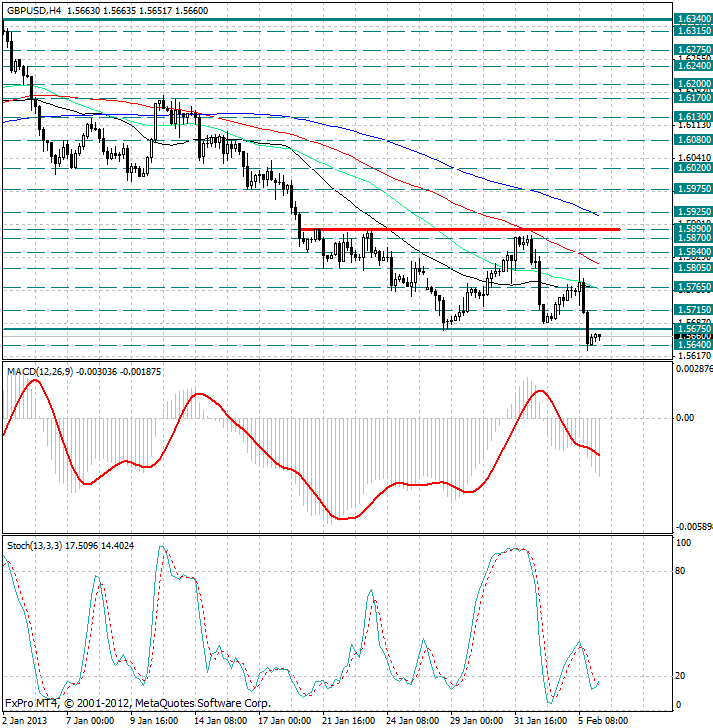Click the 1.5675 price level label
Screen dimensions: 713x728
point(693,328)
